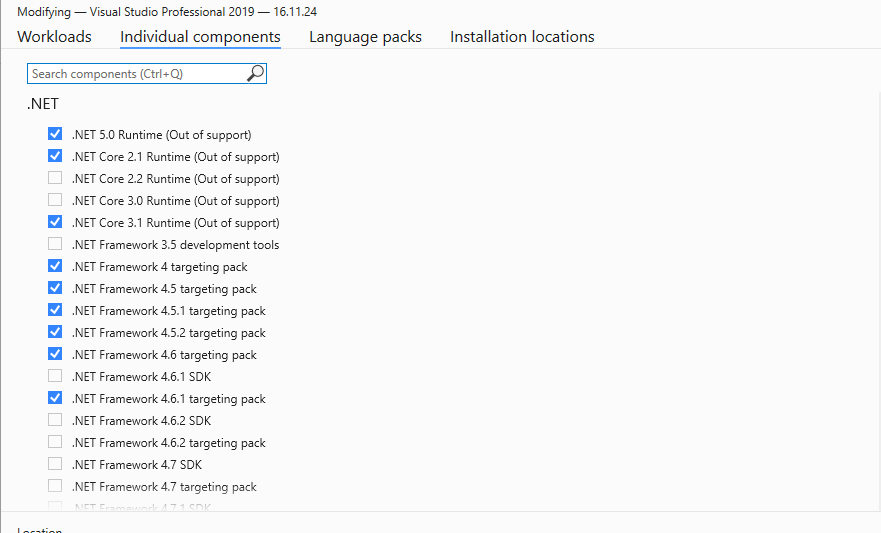Go to Installation locations tab
This screenshot has height=533, width=881.
(x=522, y=37)
